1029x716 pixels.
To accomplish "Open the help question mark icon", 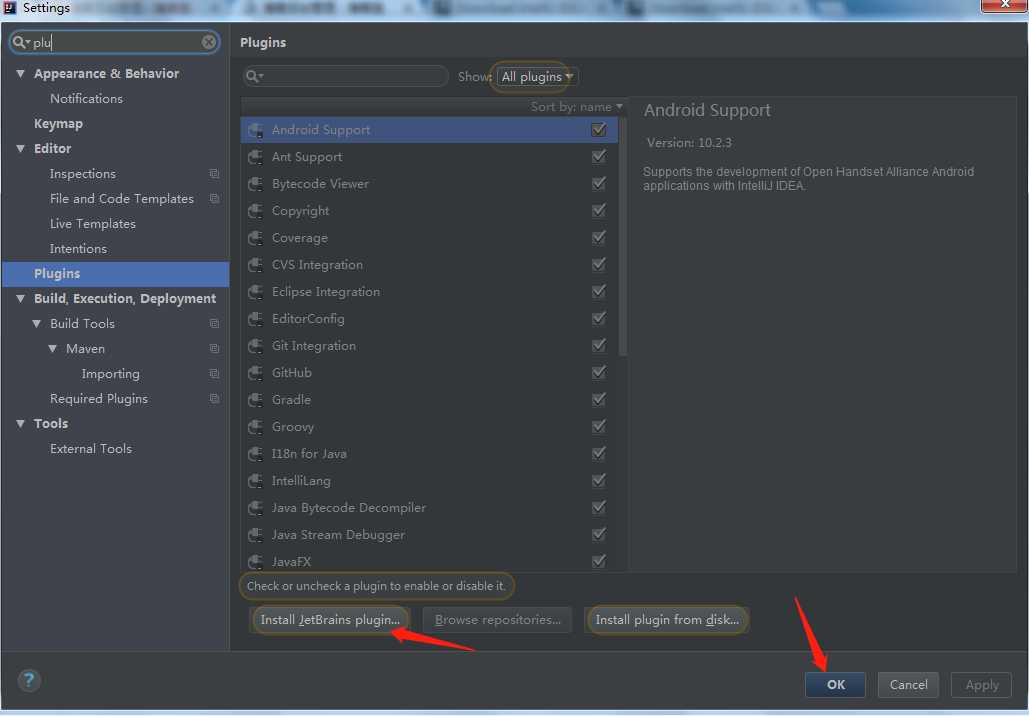I will click(x=28, y=680).
